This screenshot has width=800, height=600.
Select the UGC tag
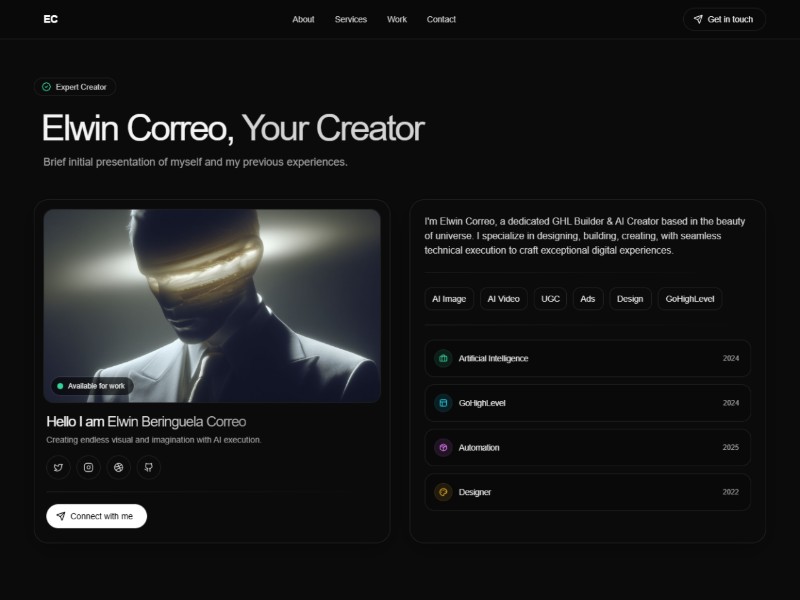click(549, 298)
